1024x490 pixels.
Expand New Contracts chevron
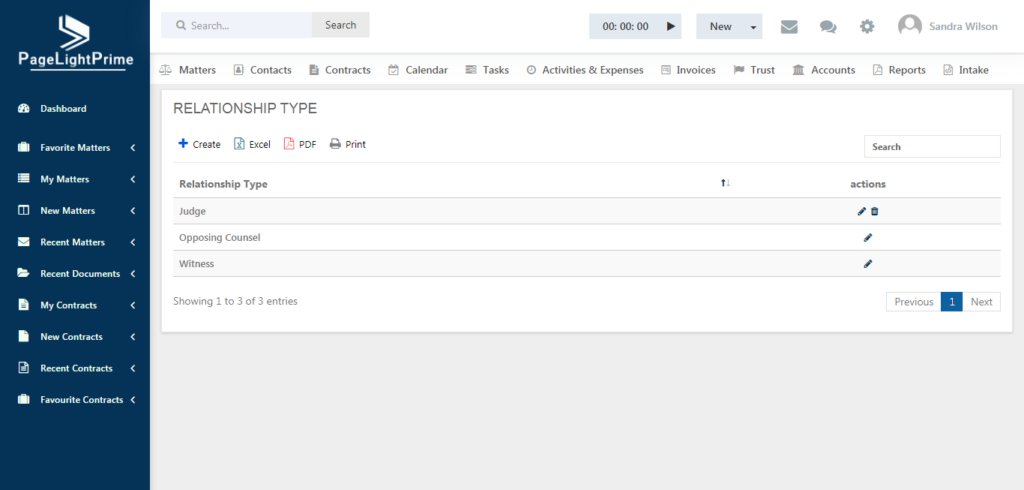pyautogui.click(x=133, y=336)
